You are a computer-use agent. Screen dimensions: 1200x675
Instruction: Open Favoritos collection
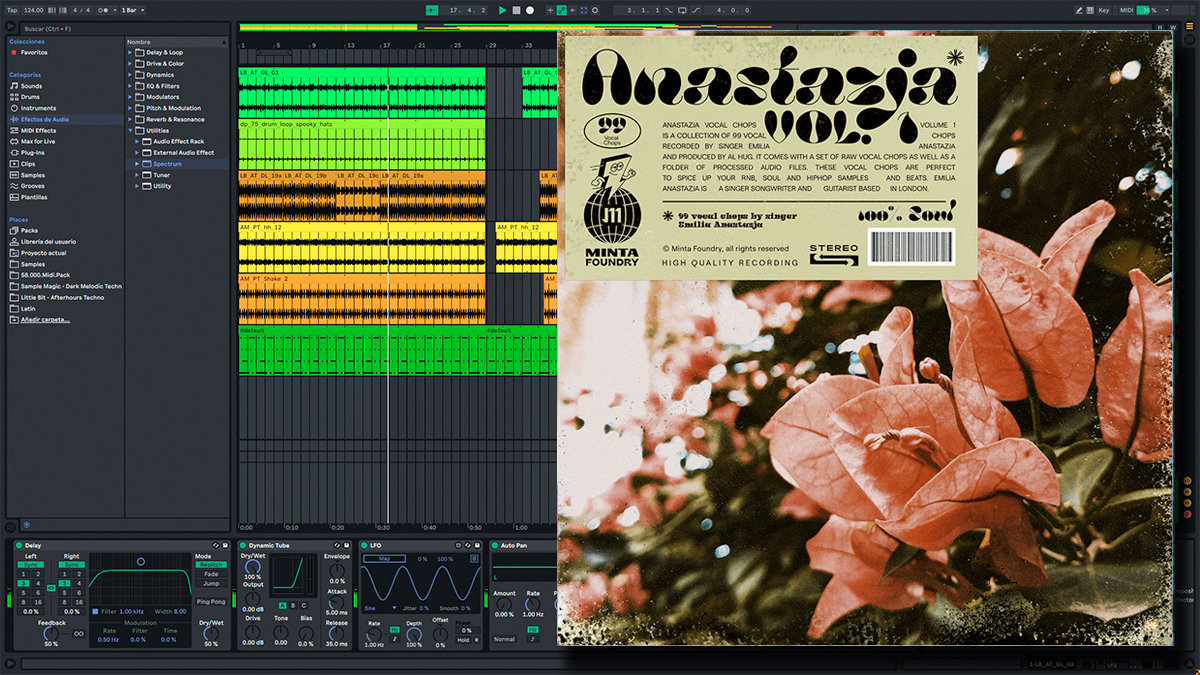click(x=34, y=52)
